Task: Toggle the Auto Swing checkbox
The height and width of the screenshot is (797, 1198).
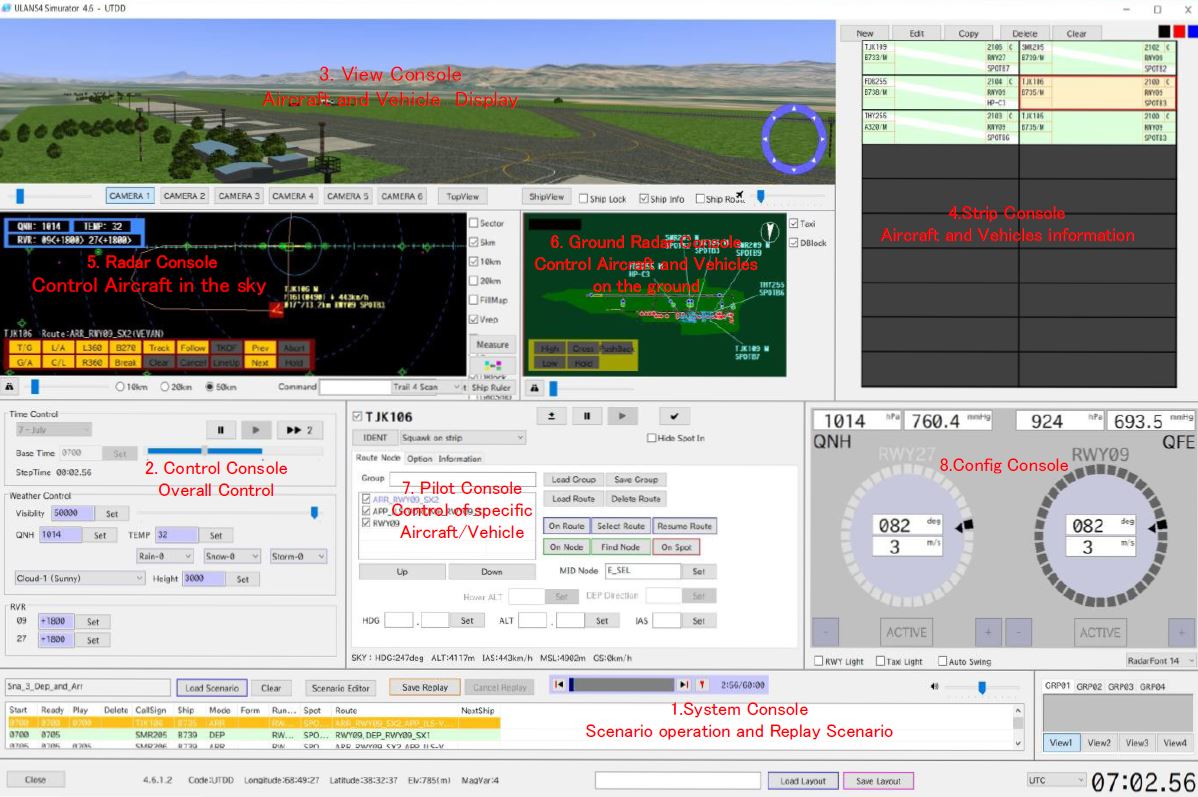Action: click(x=942, y=661)
